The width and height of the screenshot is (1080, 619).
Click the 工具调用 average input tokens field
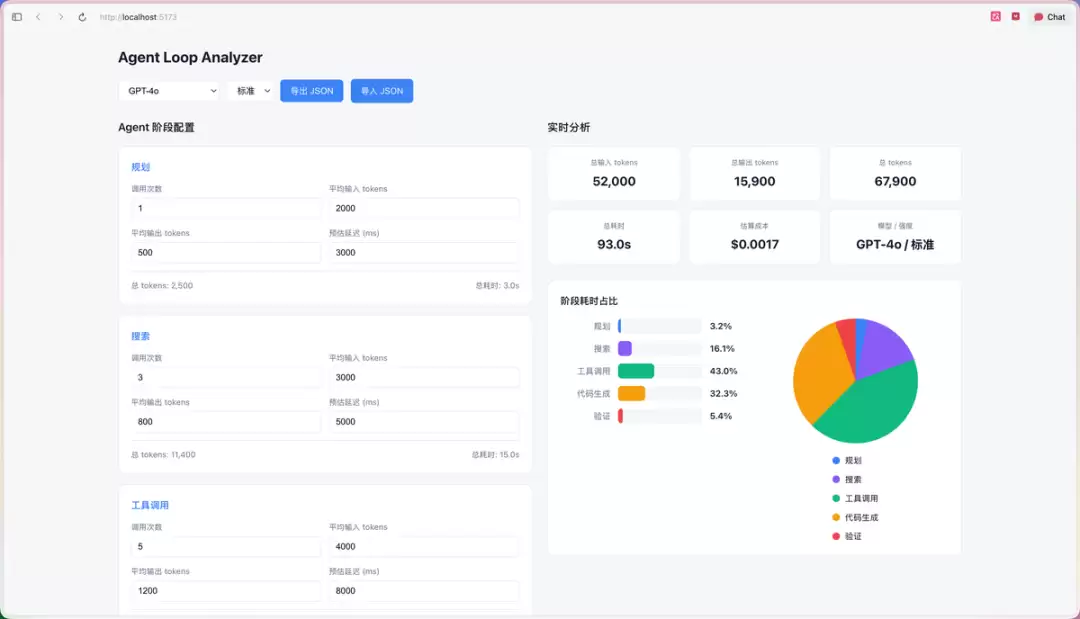click(424, 547)
